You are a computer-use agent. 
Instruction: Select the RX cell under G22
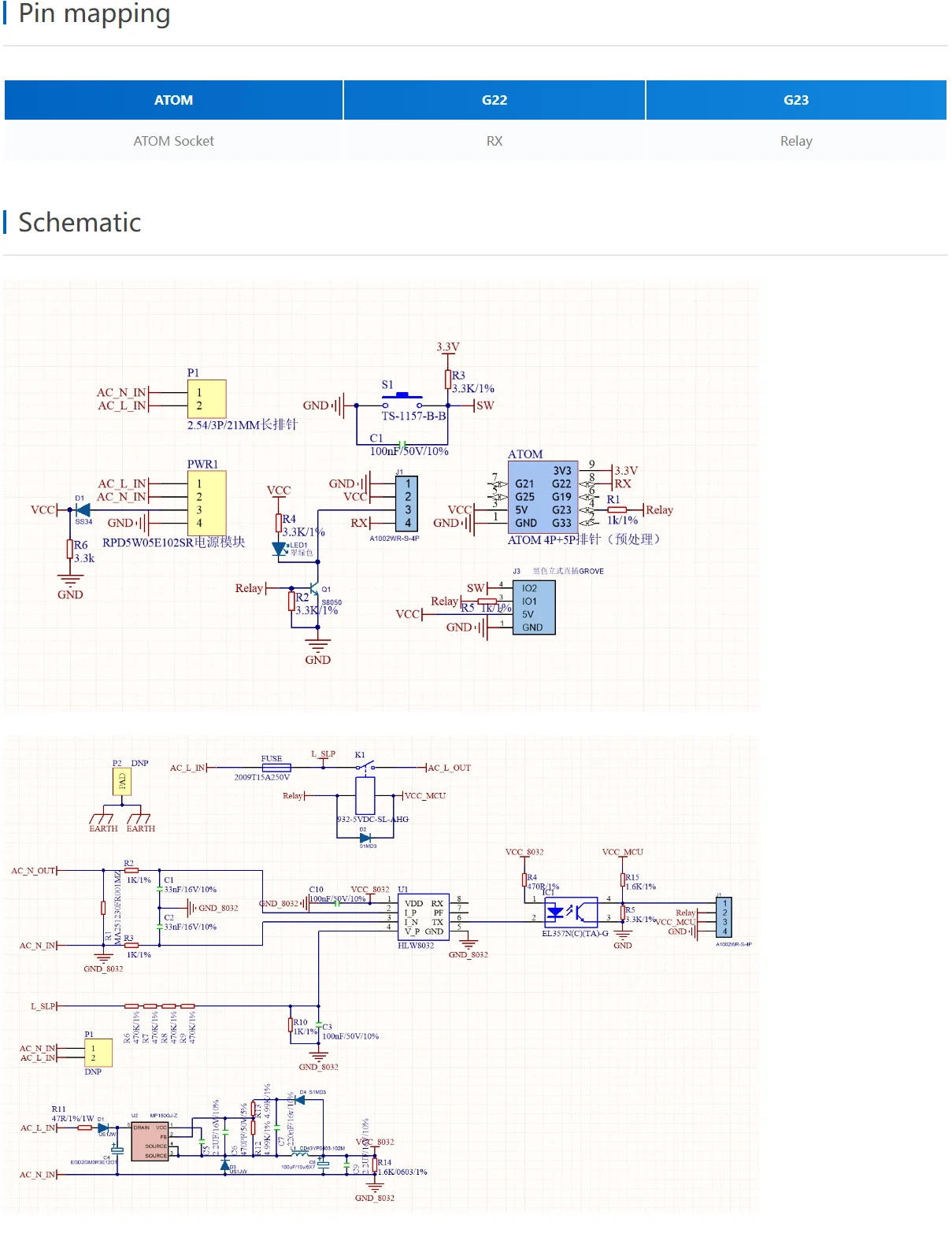[x=495, y=141]
